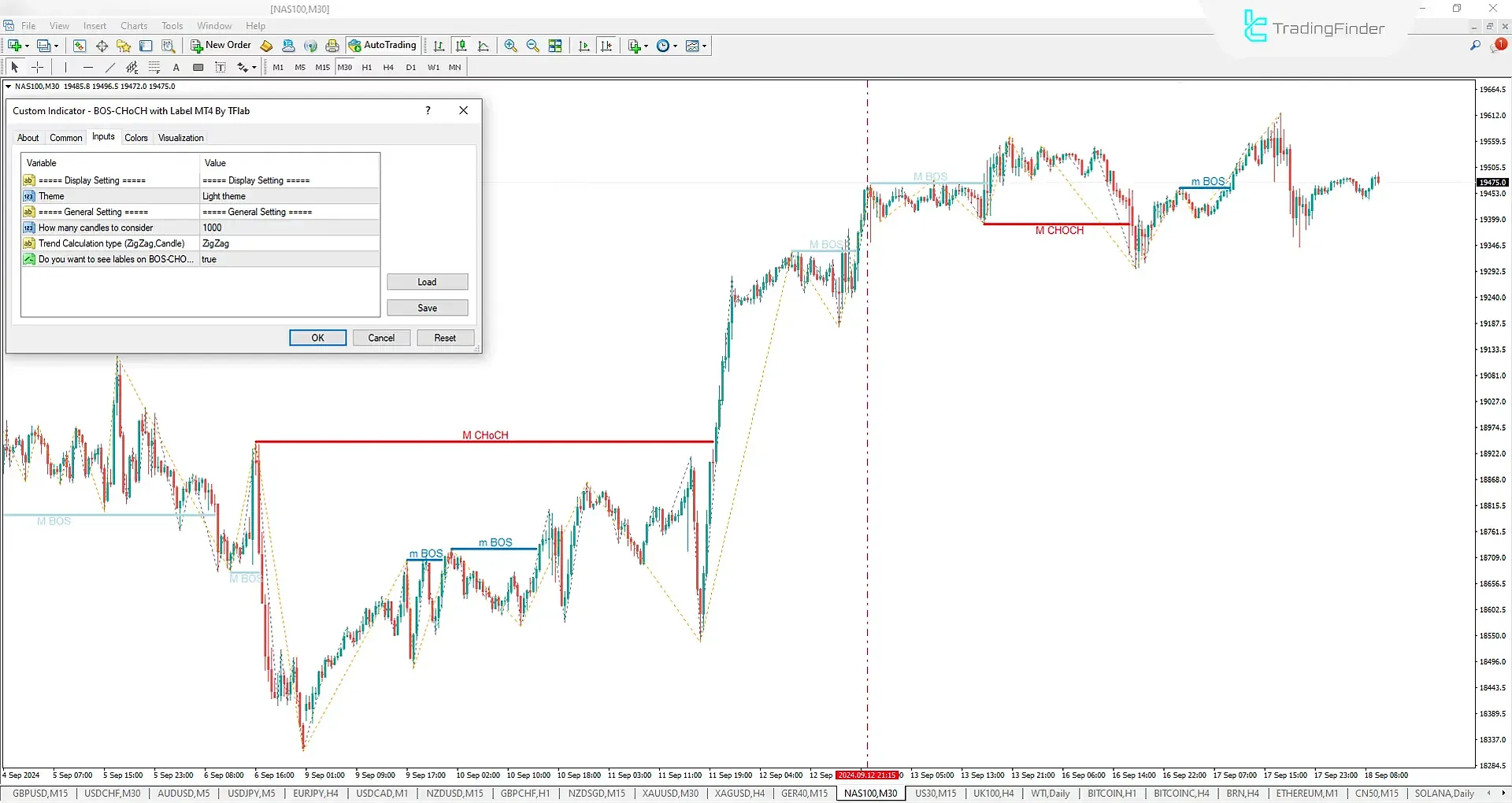Tile all chart windows
The image size is (1512, 803).
pyautogui.click(x=555, y=46)
